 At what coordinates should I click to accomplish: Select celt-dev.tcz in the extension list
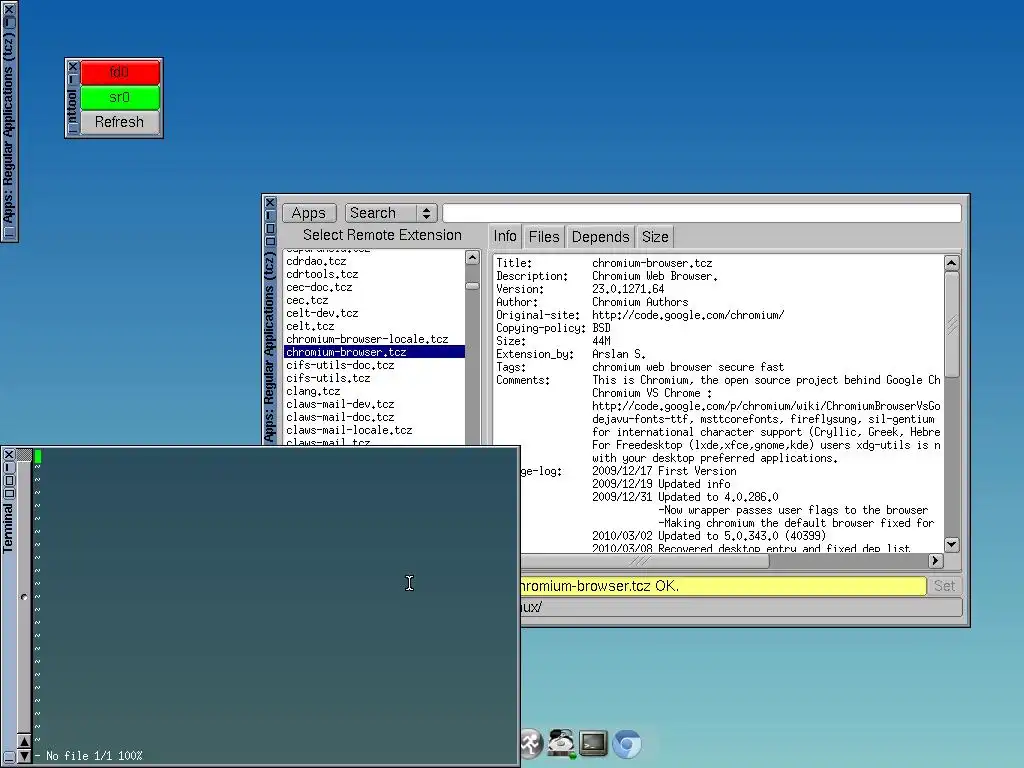374,313
